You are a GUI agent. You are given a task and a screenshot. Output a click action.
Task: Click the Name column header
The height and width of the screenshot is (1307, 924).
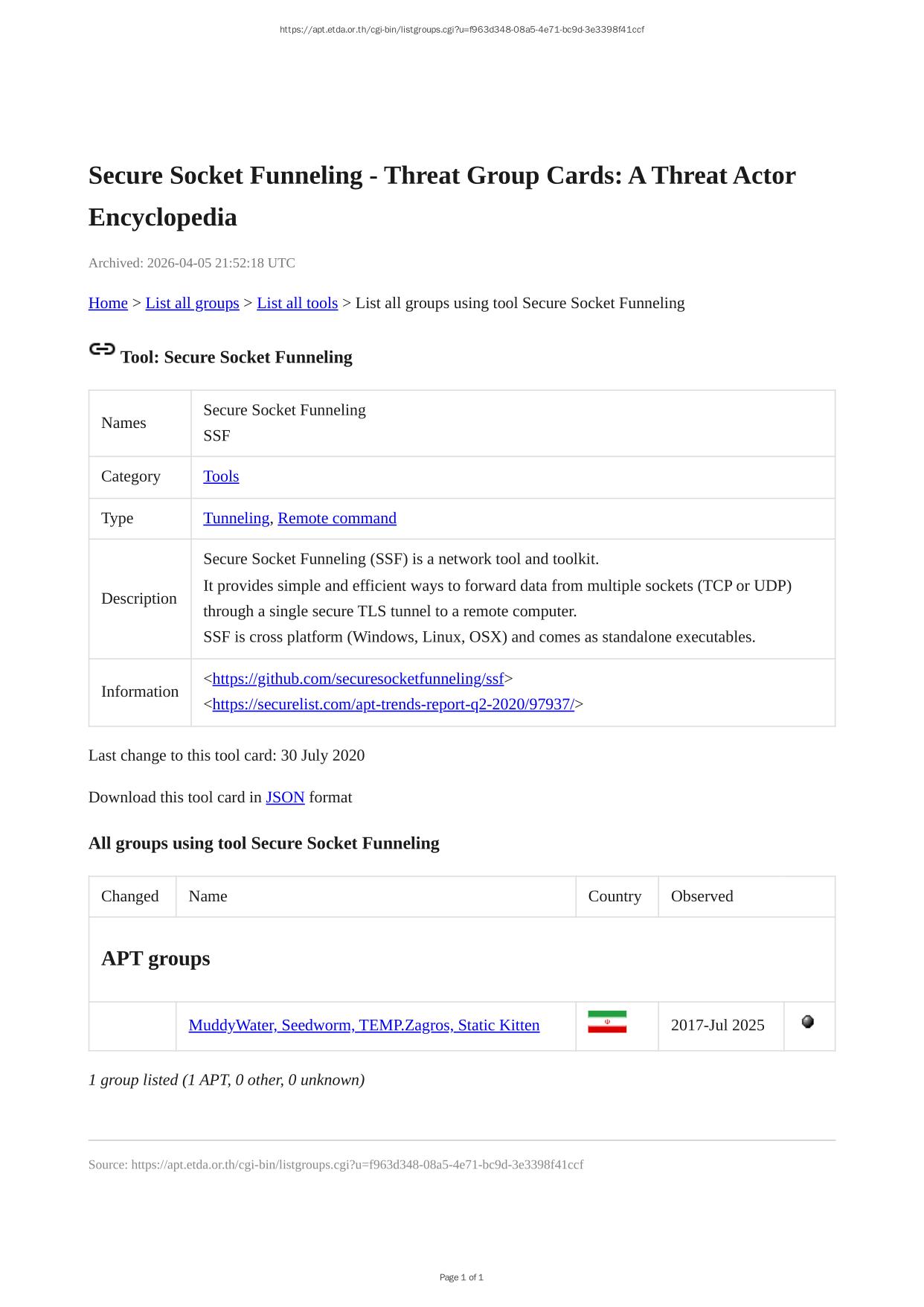pyautogui.click(x=208, y=896)
